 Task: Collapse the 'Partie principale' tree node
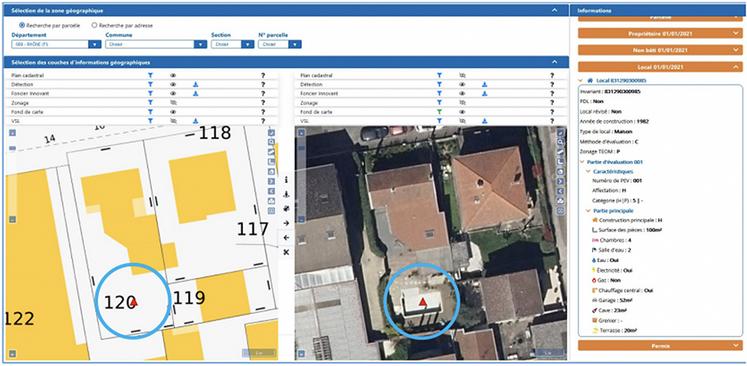tap(588, 211)
